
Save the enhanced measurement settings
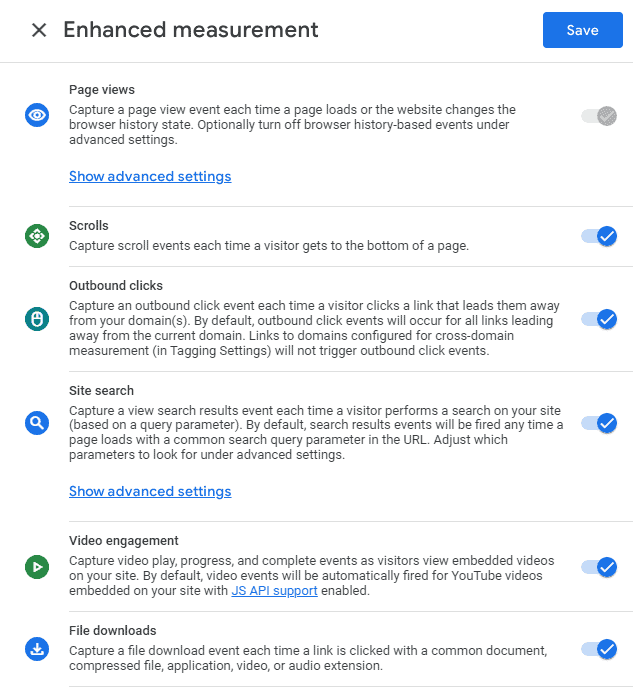[x=582, y=30]
